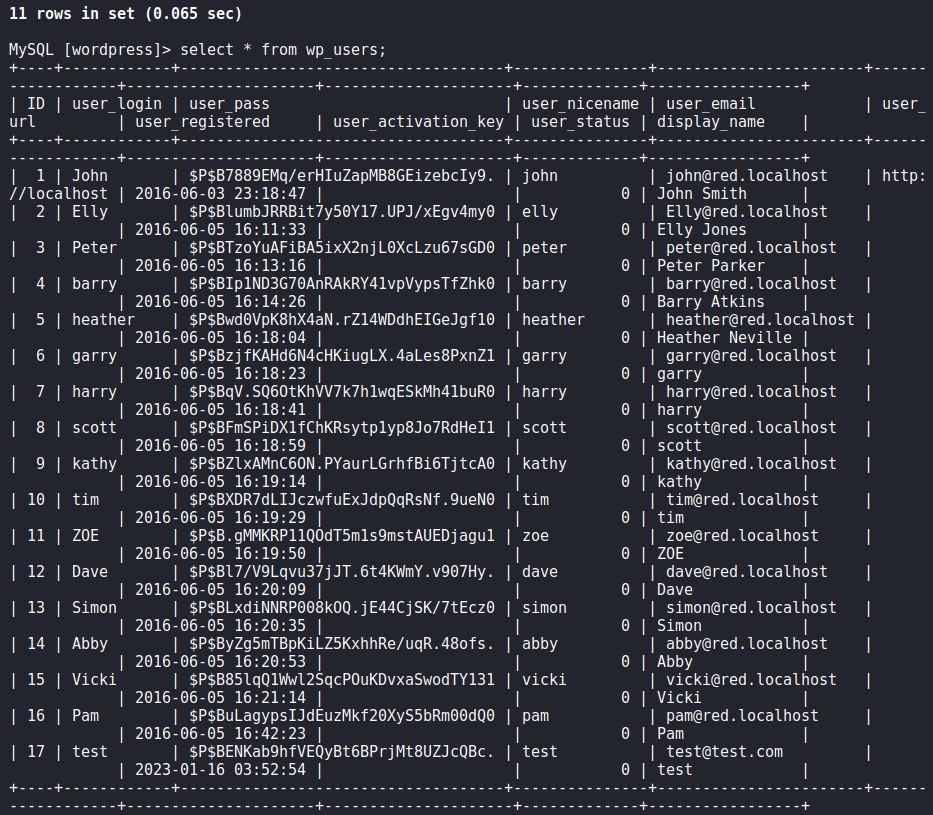The image size is (933, 815).
Task: Click the 'Peter Parker' display name
Action: (x=710, y=266)
